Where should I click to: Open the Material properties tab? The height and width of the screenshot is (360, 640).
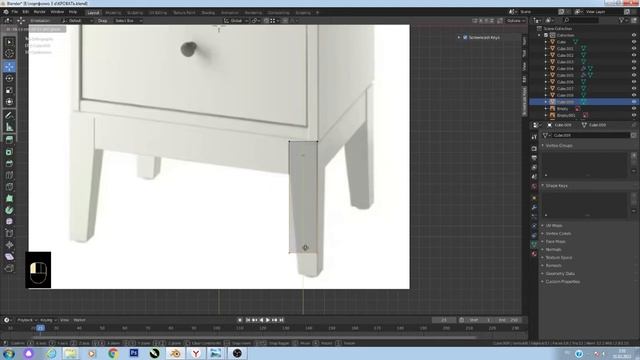pos(534,254)
